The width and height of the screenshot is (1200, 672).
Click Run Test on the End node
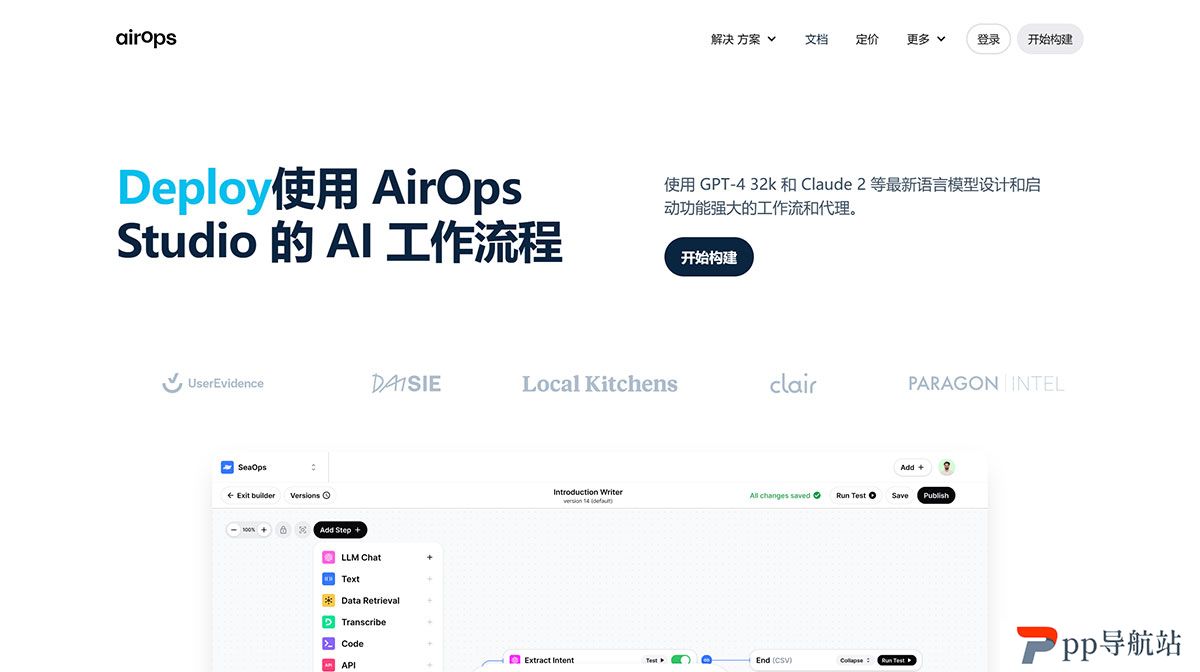896,660
